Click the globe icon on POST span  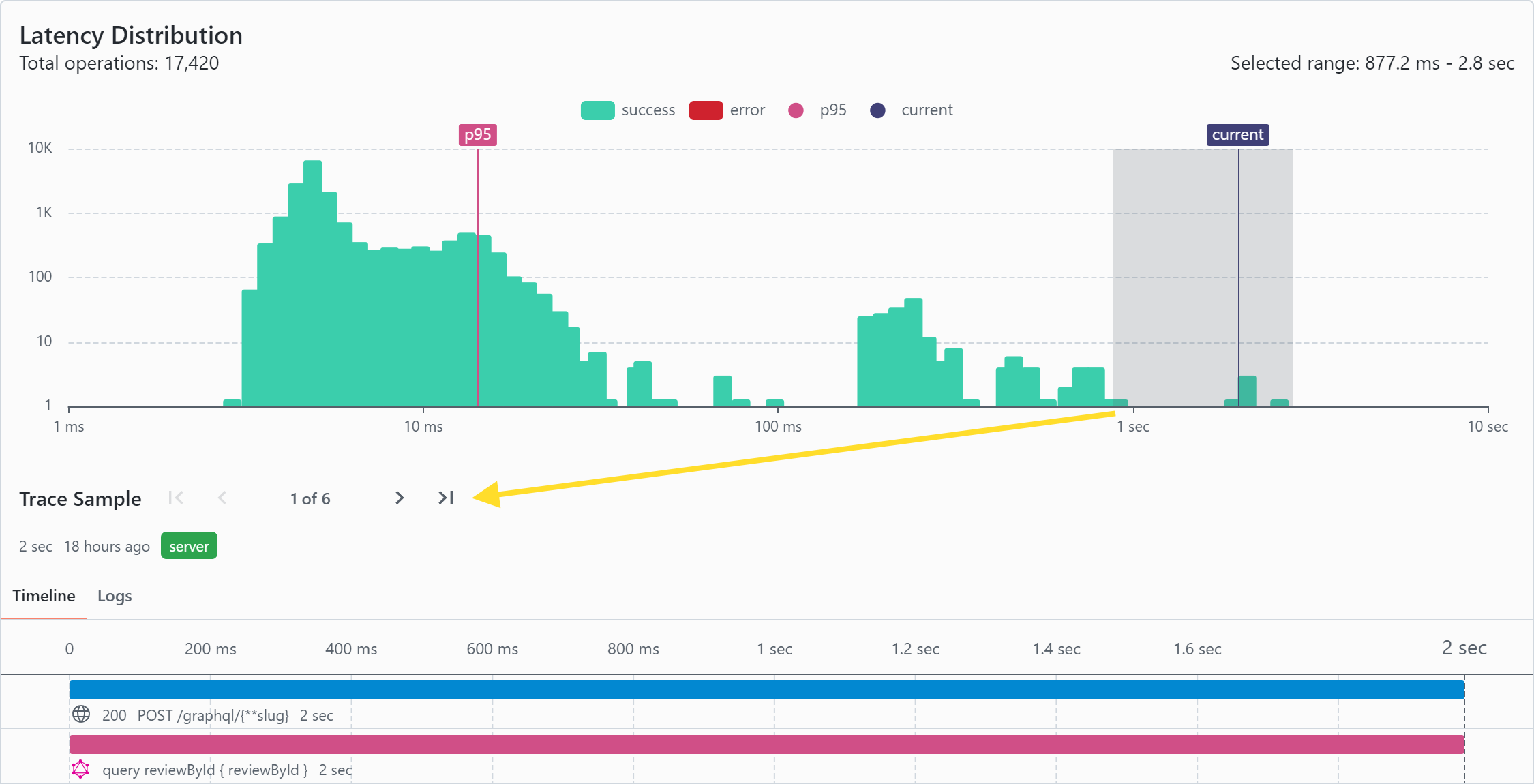click(81, 714)
